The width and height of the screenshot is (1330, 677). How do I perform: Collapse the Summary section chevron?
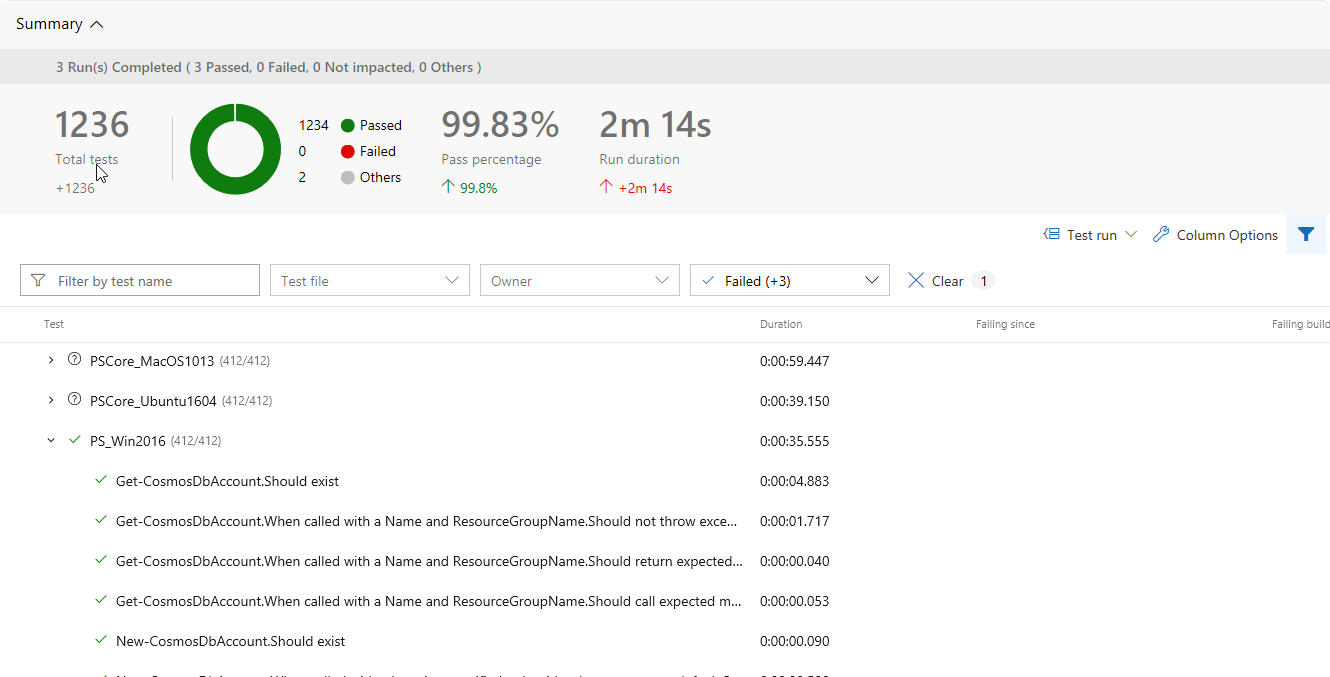97,24
